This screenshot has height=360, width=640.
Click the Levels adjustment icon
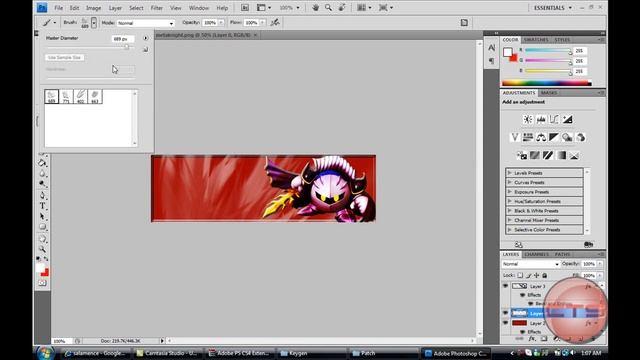[x=541, y=119]
